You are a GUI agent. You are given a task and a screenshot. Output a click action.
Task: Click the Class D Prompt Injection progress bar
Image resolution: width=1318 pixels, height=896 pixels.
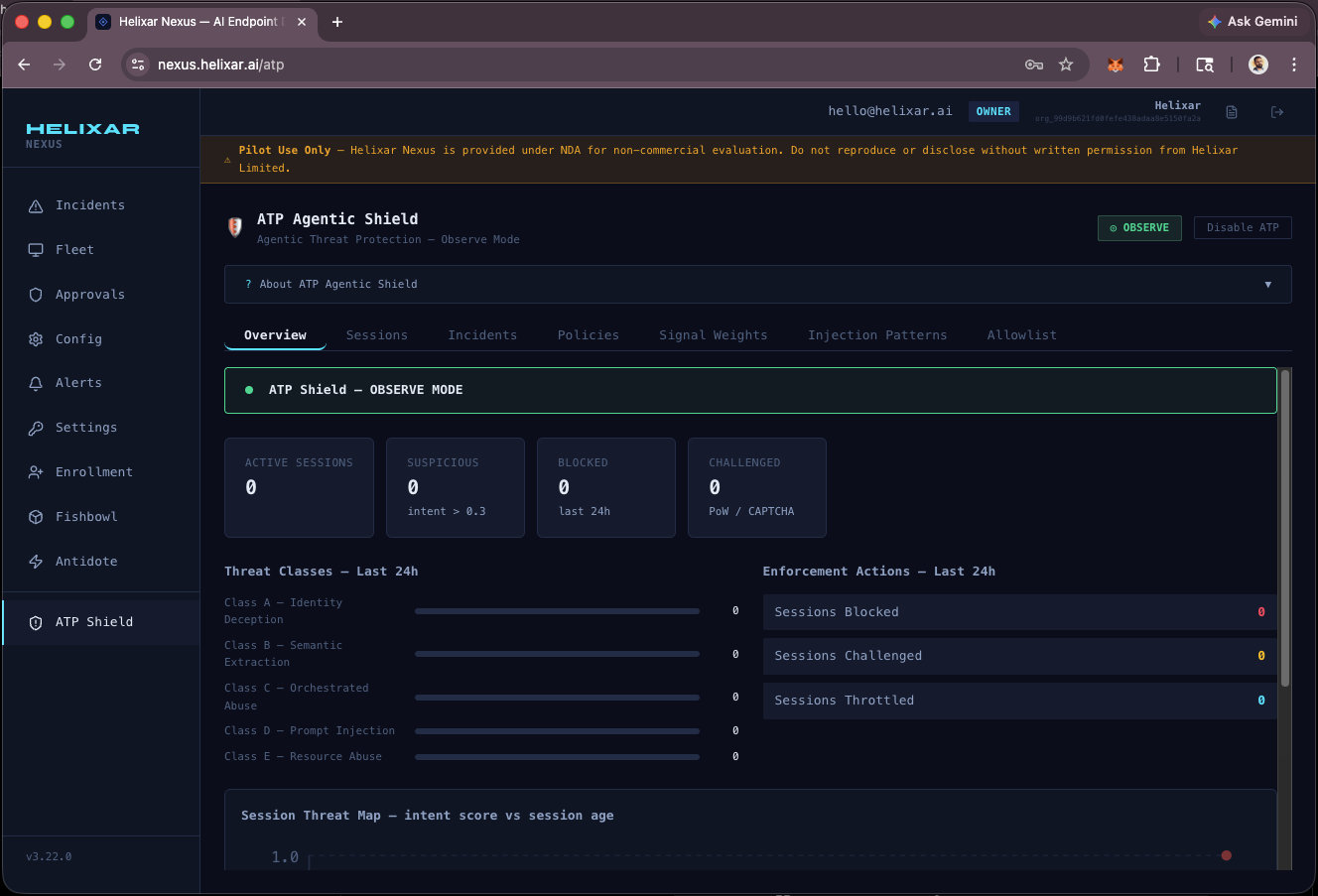(557, 731)
